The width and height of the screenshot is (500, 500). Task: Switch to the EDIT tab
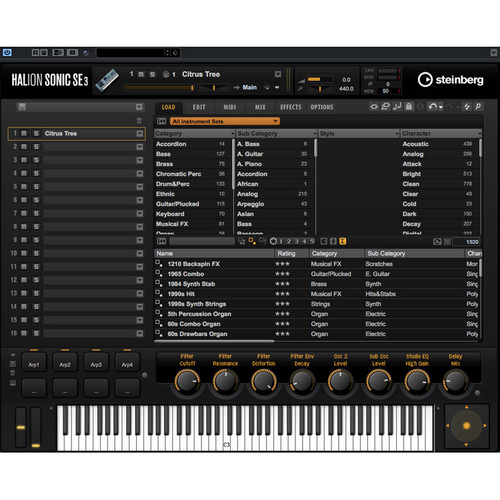(199, 107)
